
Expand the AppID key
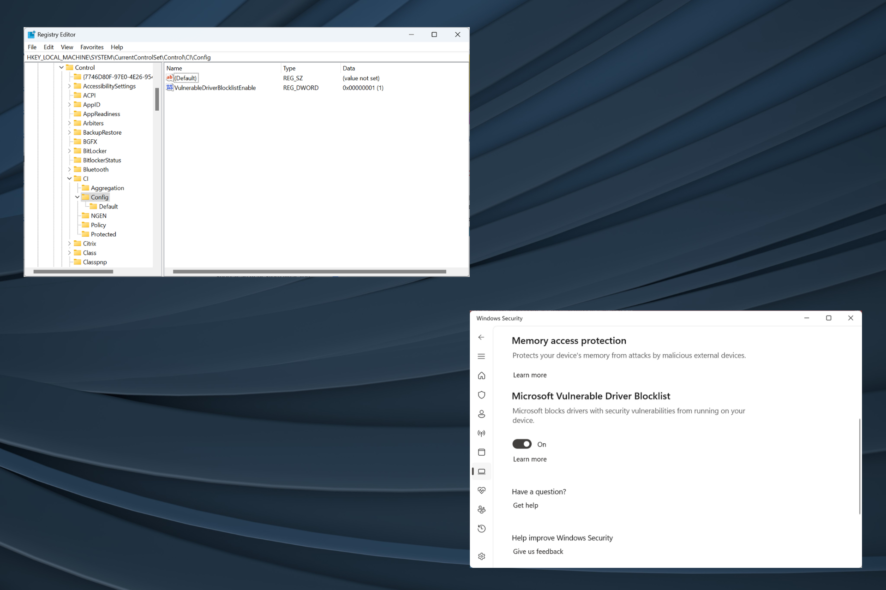(70, 105)
